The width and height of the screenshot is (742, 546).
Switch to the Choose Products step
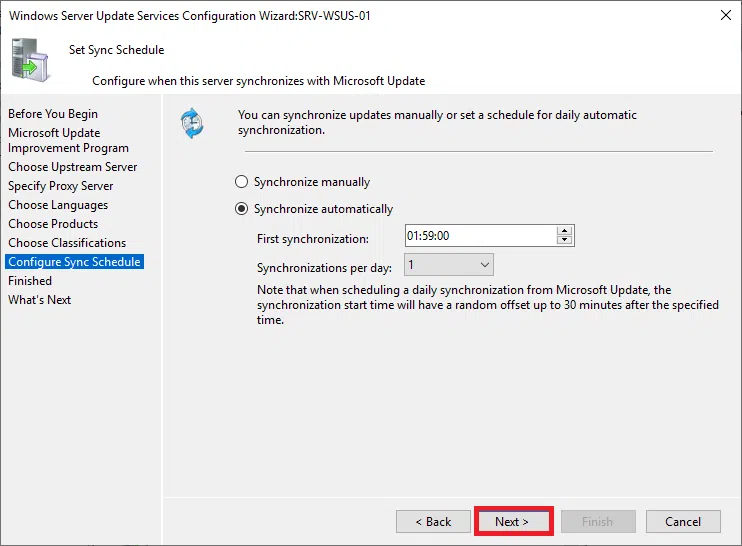(53, 224)
